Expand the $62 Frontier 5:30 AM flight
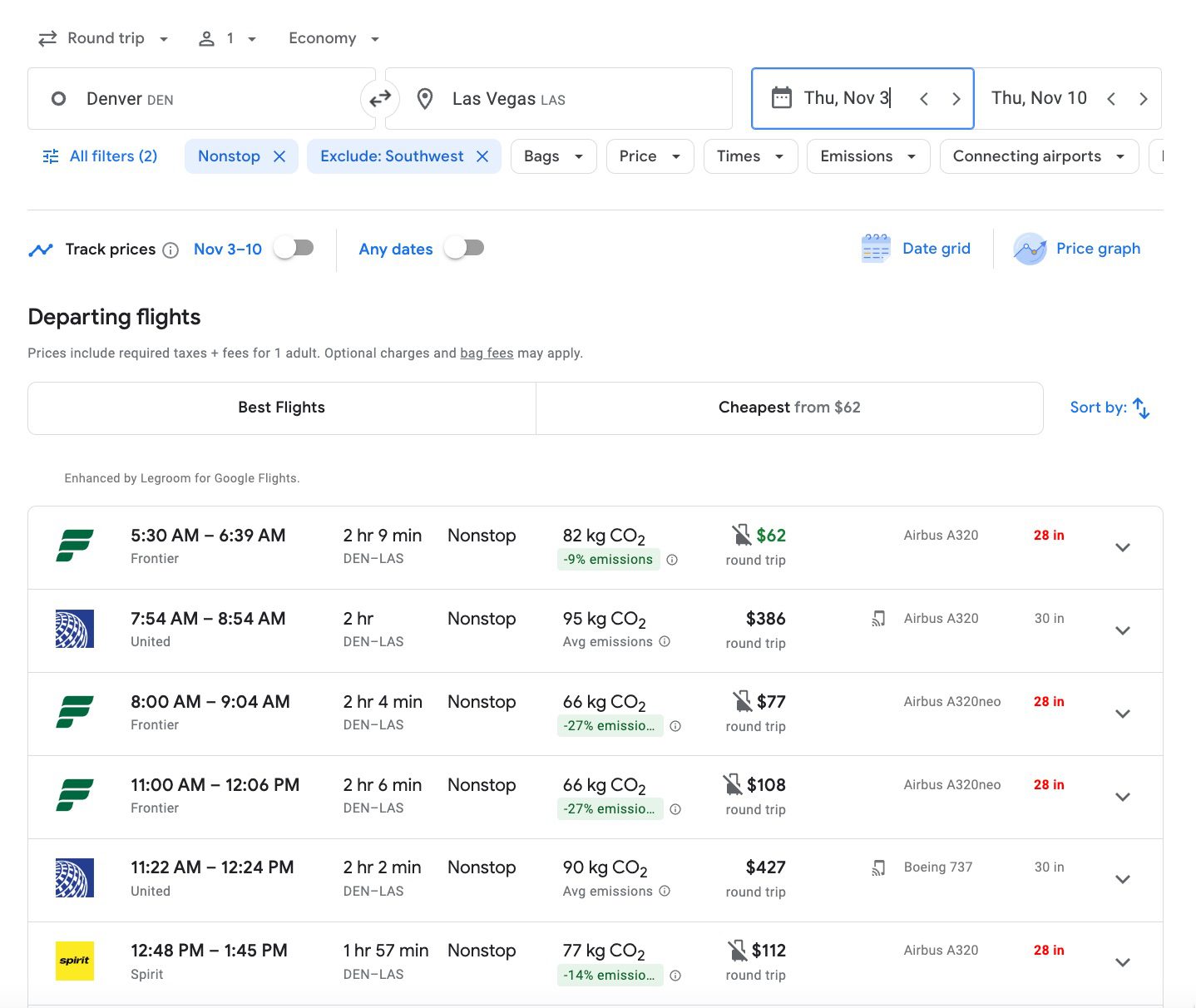1196x1008 pixels. coord(1122,547)
